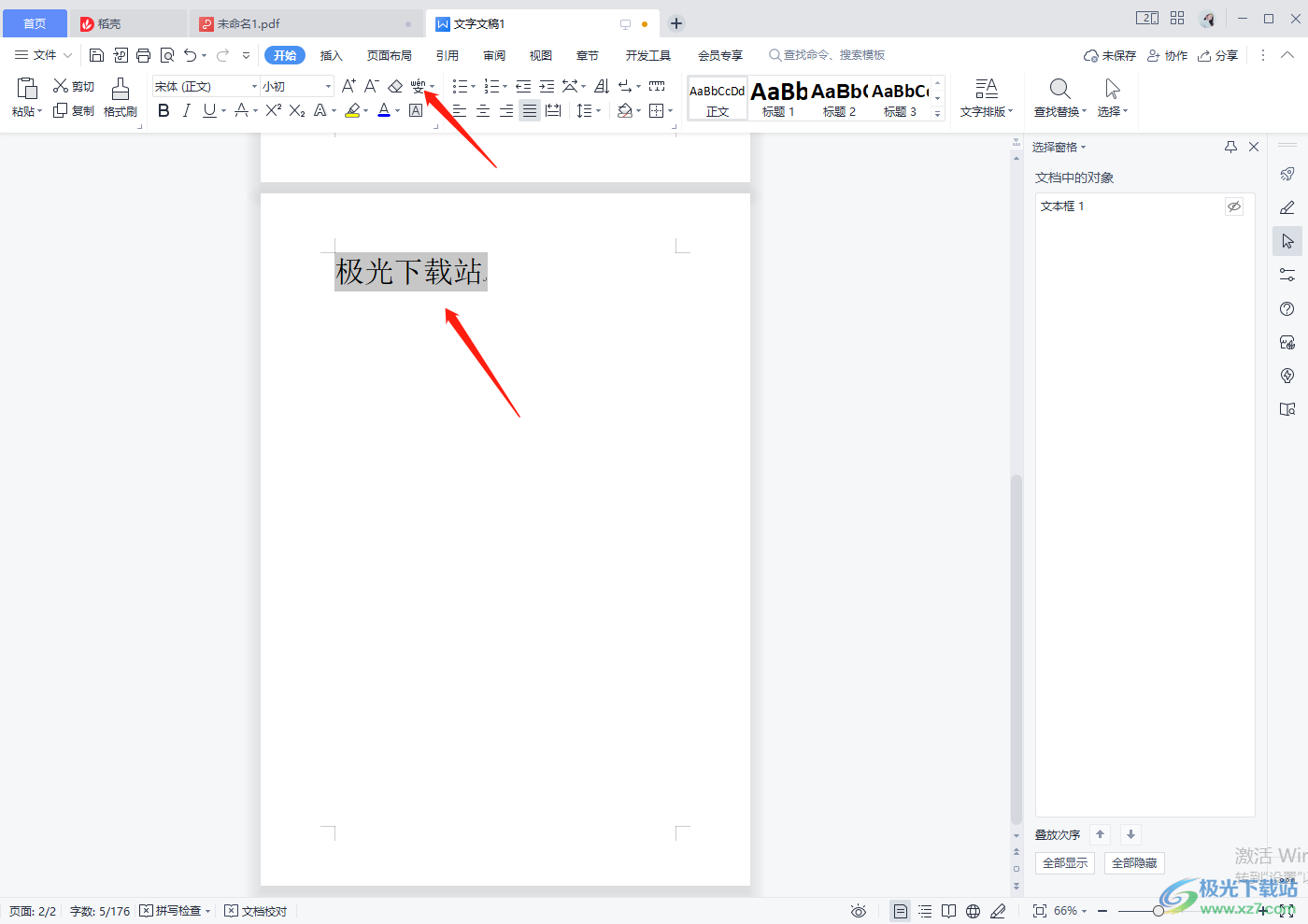
Task: Click the Print icon in quick access toolbar
Action: click(143, 55)
